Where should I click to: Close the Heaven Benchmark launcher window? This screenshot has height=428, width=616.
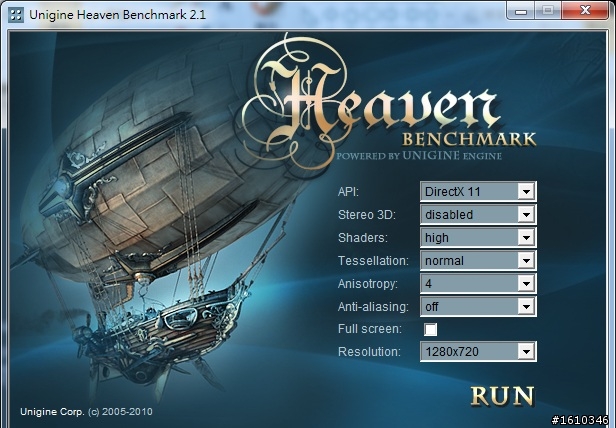point(585,10)
